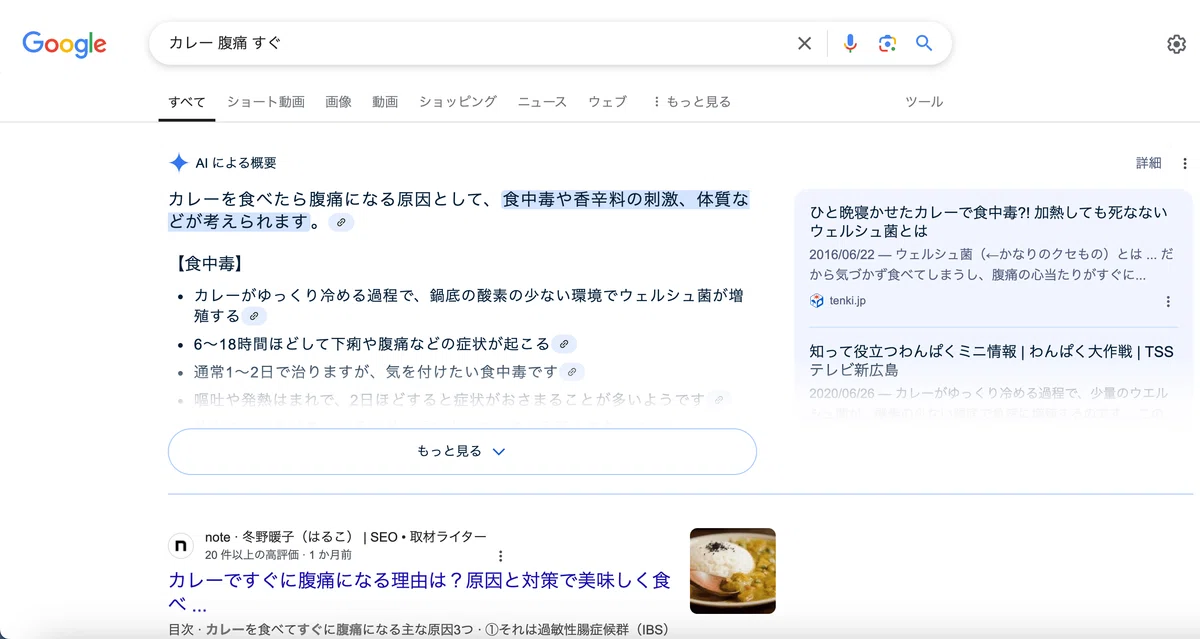Submit search using the magnifying glass icon

924,43
